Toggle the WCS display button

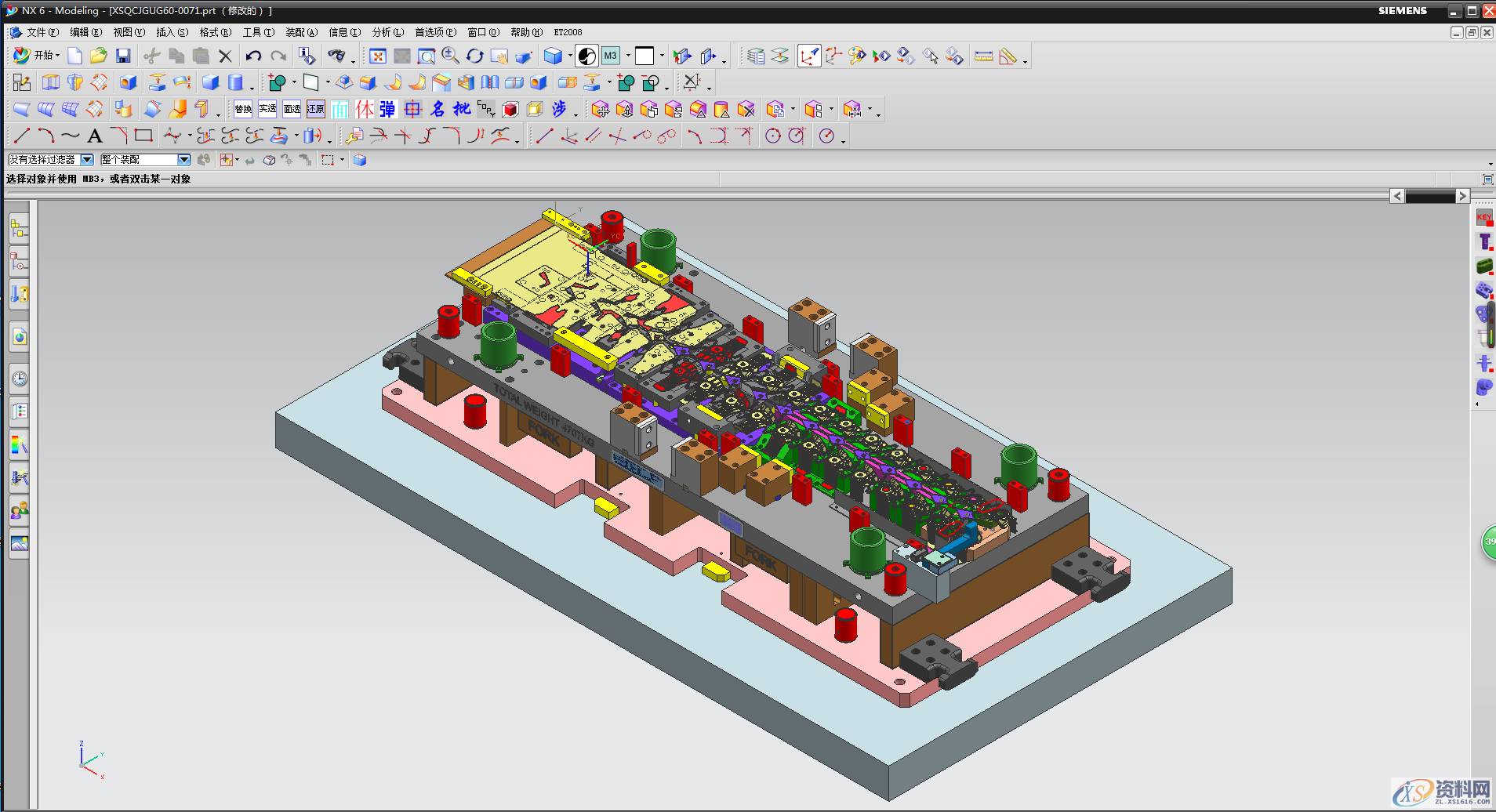[x=809, y=56]
